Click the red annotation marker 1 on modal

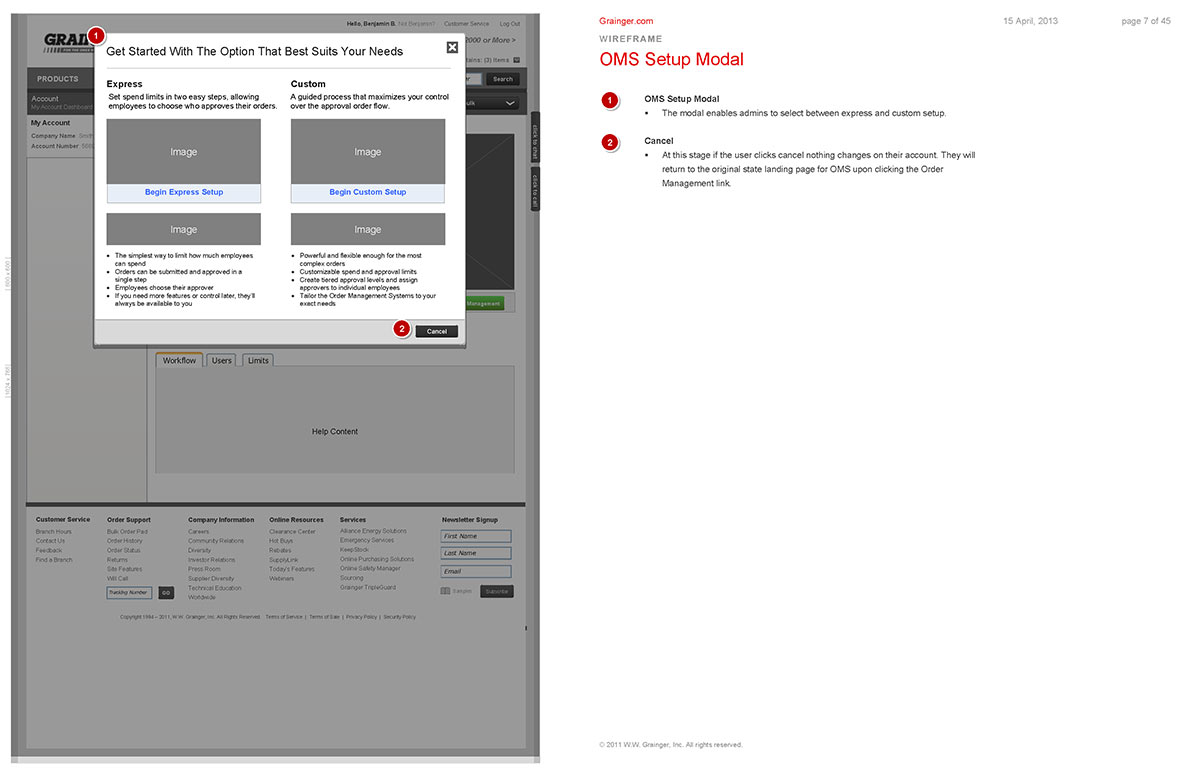pyautogui.click(x=95, y=35)
